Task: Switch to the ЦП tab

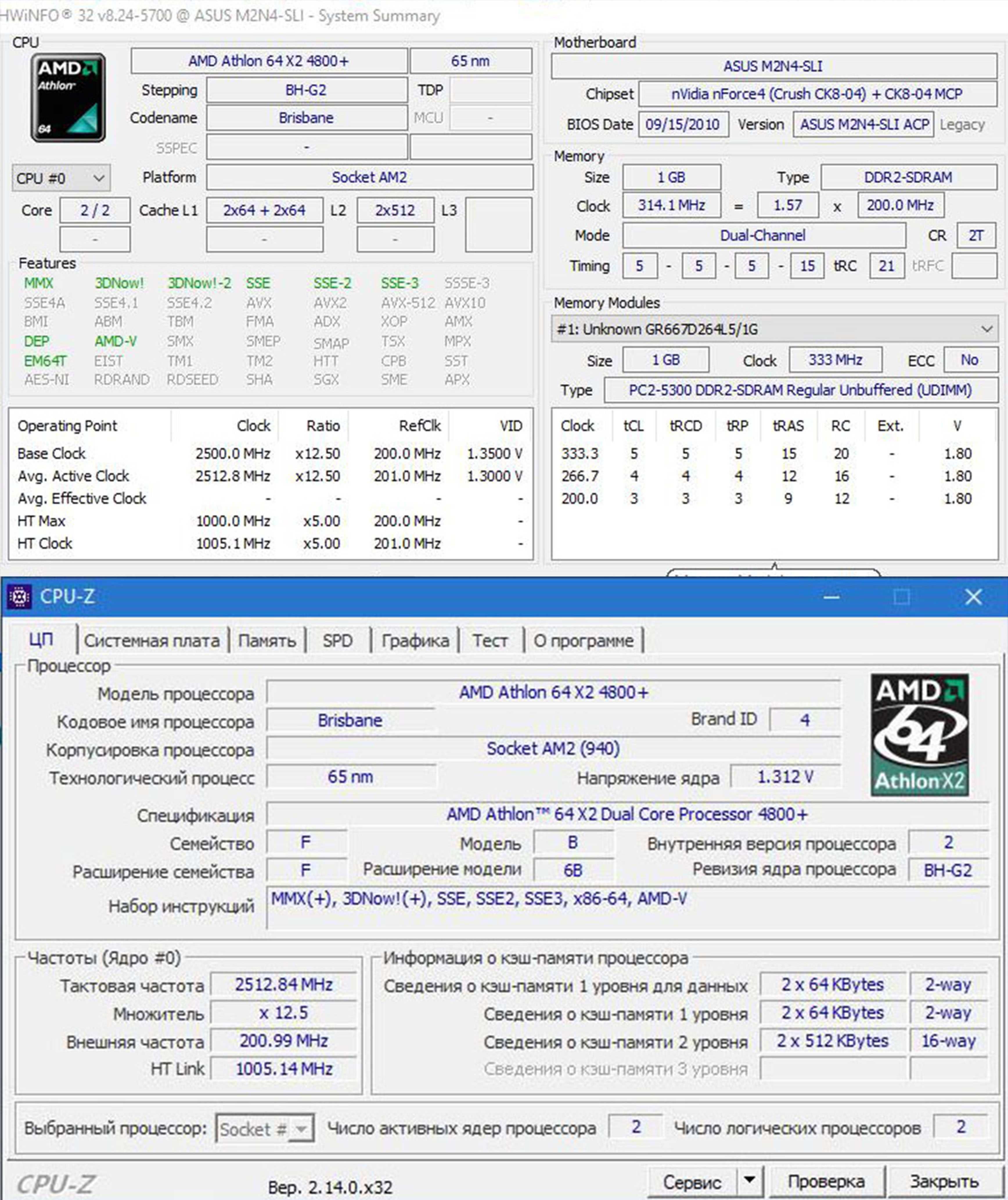Action: coord(41,640)
